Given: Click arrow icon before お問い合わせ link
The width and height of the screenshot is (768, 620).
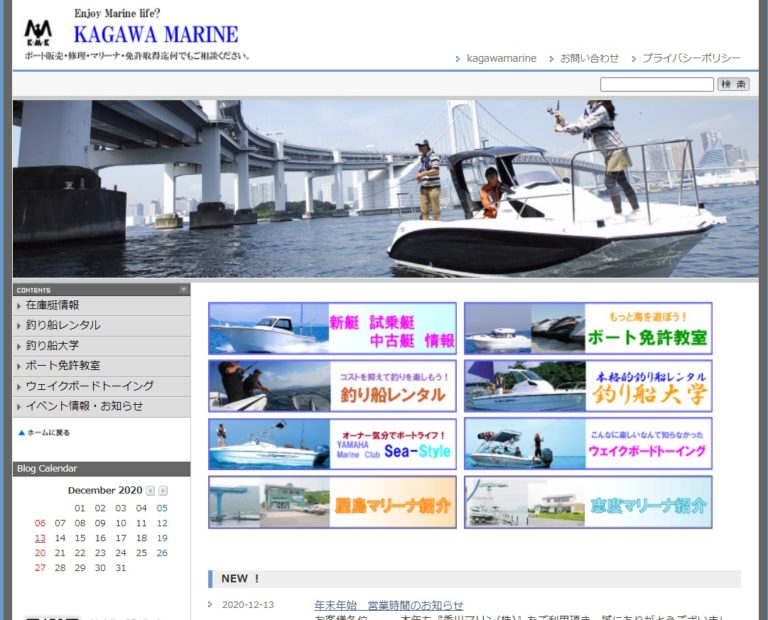Looking at the screenshot, I should click(552, 59).
